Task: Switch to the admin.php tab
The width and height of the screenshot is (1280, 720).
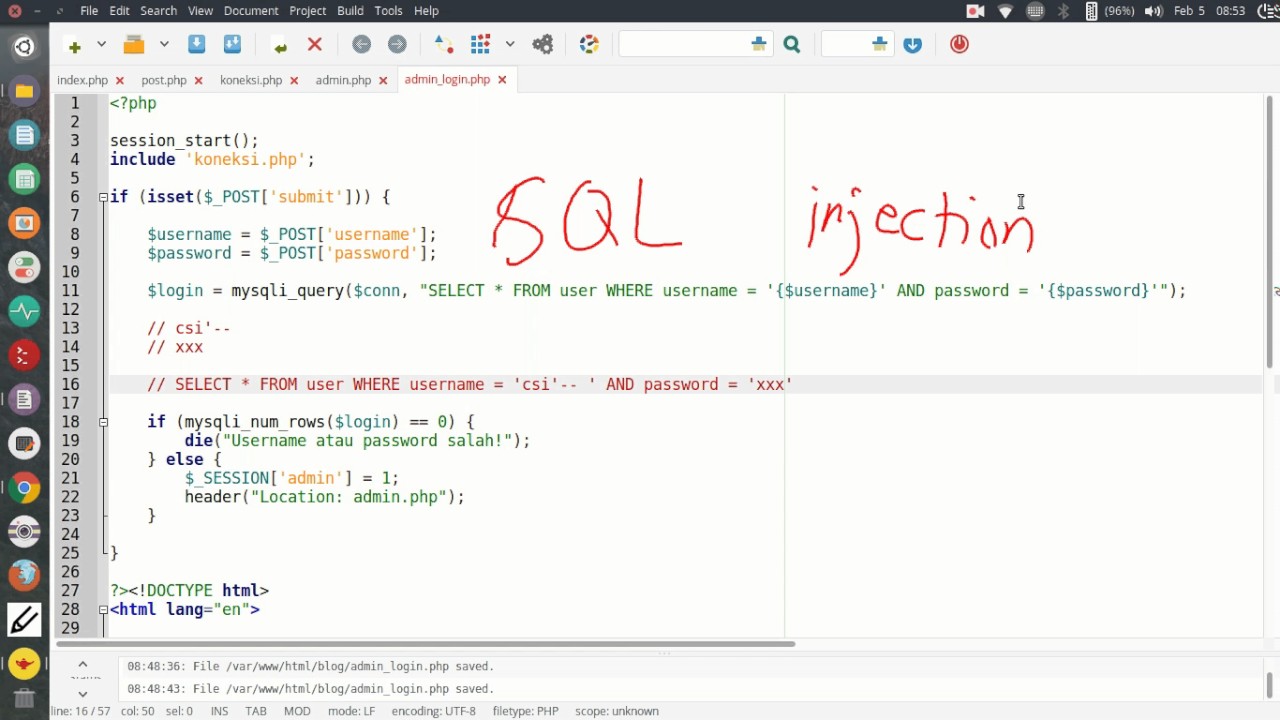Action: coord(343,80)
